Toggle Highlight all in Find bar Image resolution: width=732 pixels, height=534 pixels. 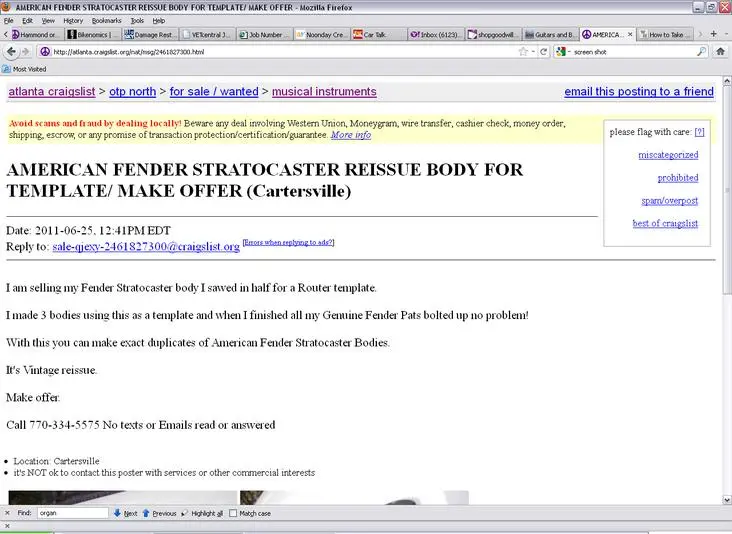coord(202,513)
